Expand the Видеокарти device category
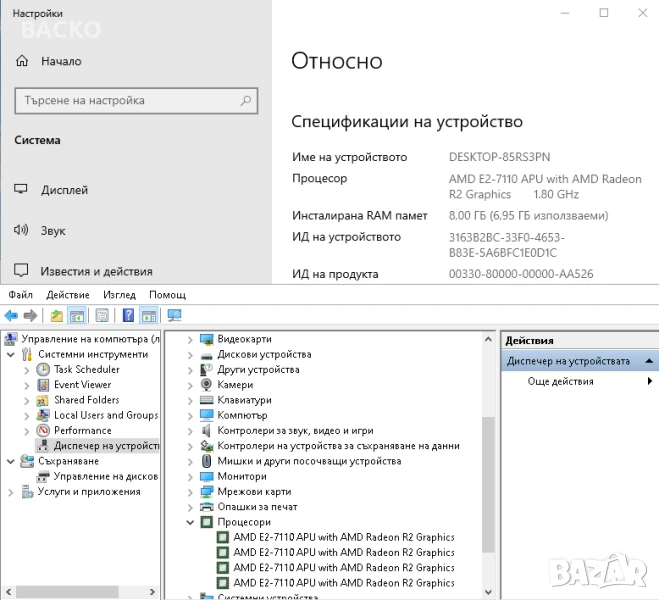Image resolution: width=659 pixels, height=600 pixels. (x=190, y=340)
